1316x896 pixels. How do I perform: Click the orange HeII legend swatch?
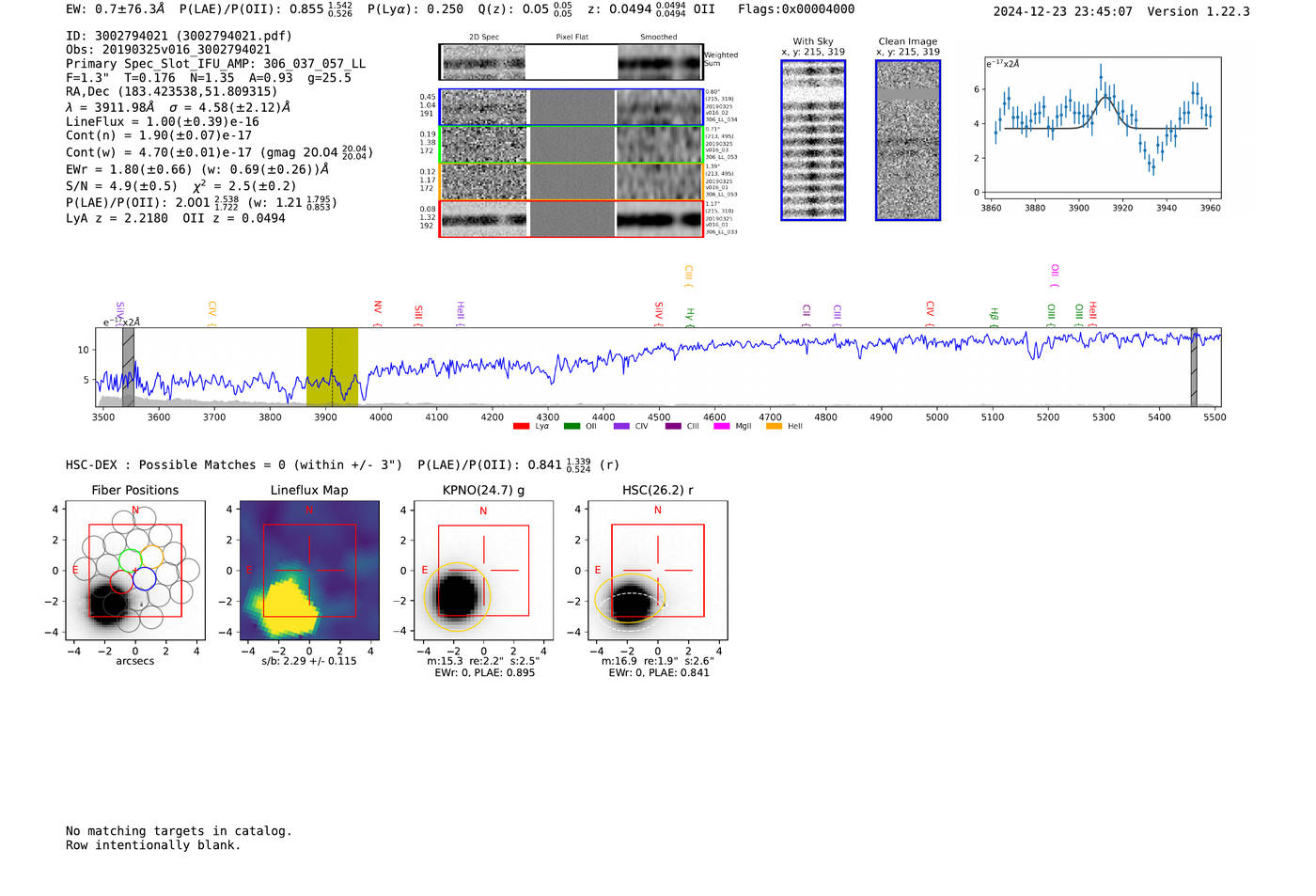coord(774,426)
